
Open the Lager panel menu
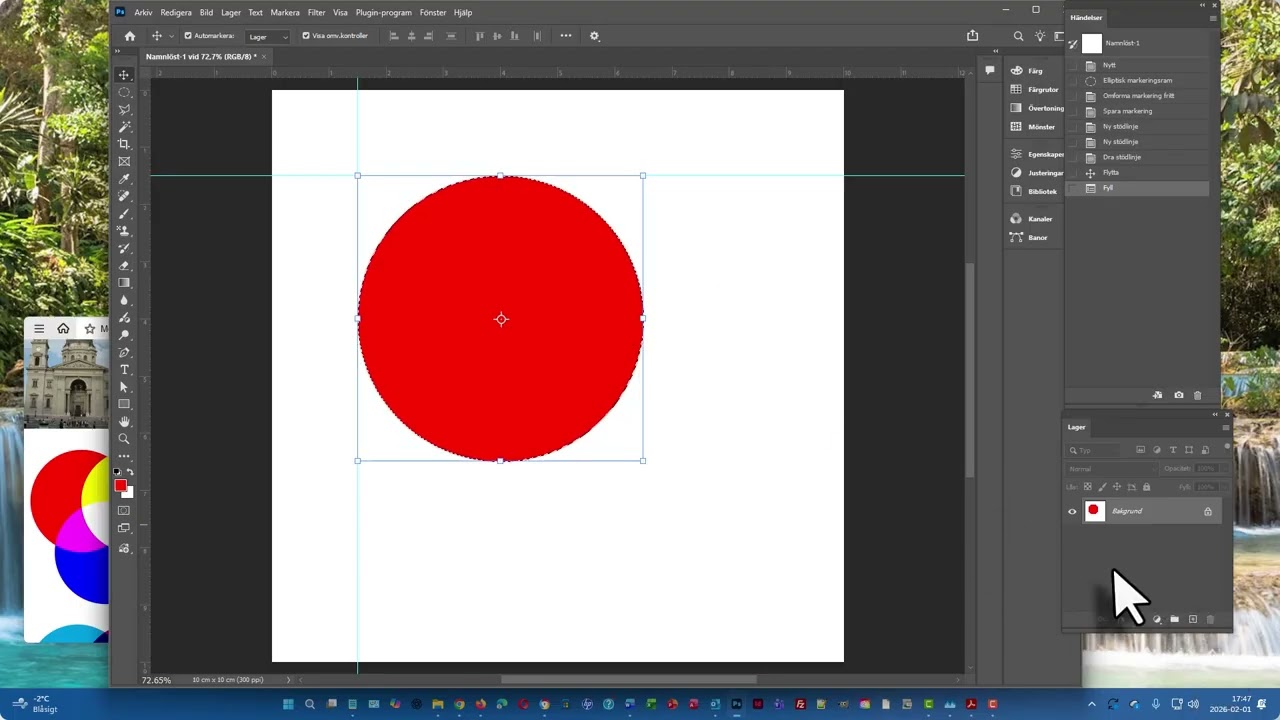1226,427
